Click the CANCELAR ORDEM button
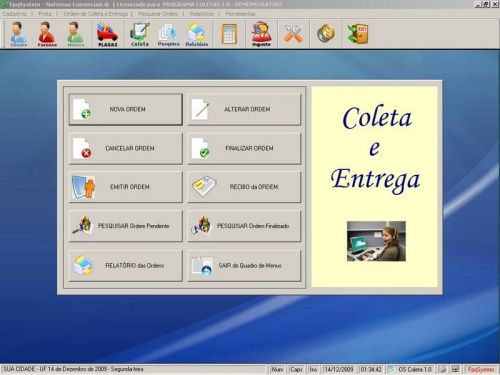The width and height of the screenshot is (500, 375). (x=126, y=148)
